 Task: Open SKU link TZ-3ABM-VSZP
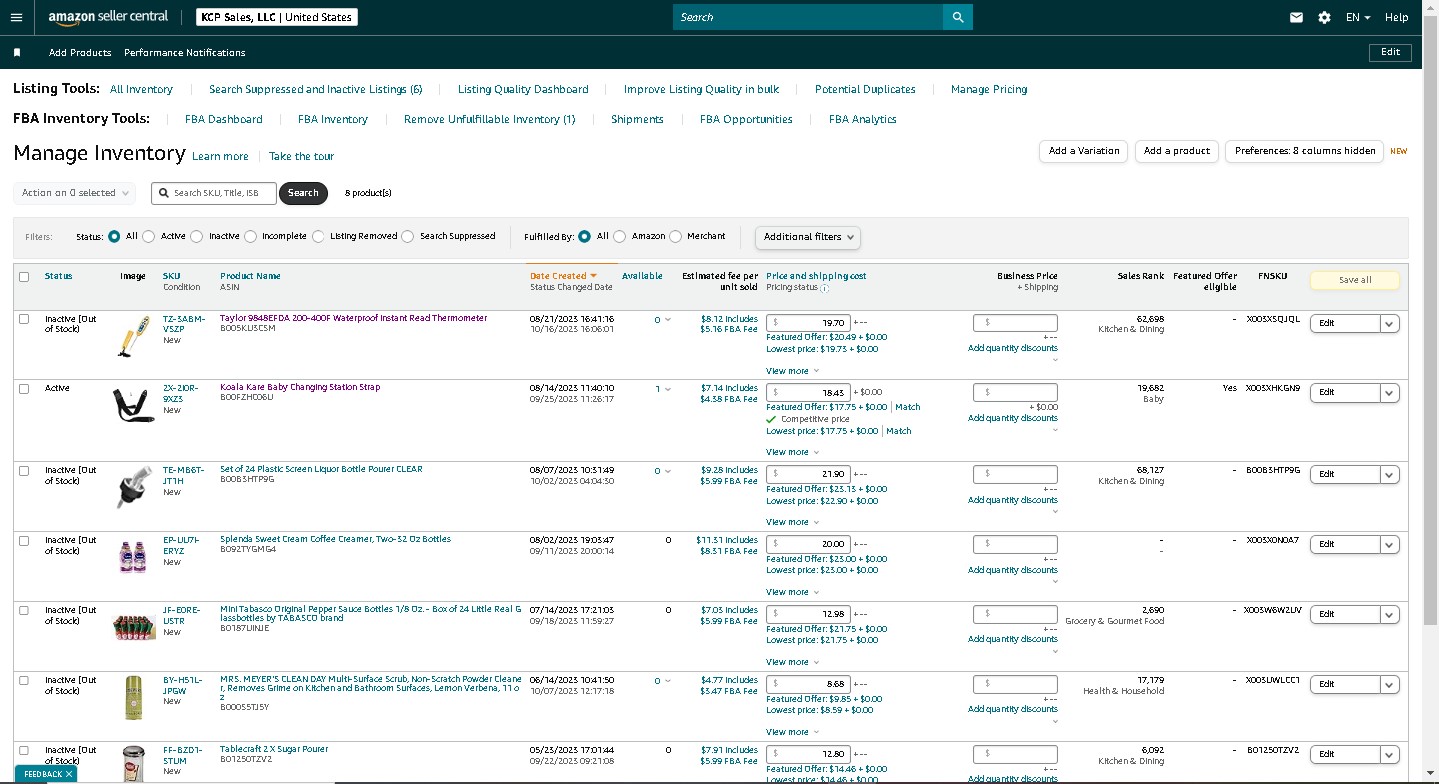click(x=184, y=323)
